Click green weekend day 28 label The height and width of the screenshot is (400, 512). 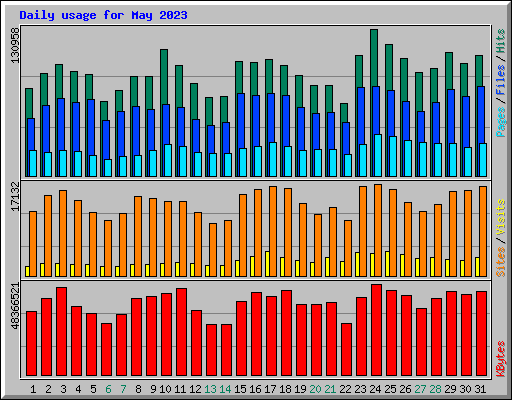tap(435, 389)
